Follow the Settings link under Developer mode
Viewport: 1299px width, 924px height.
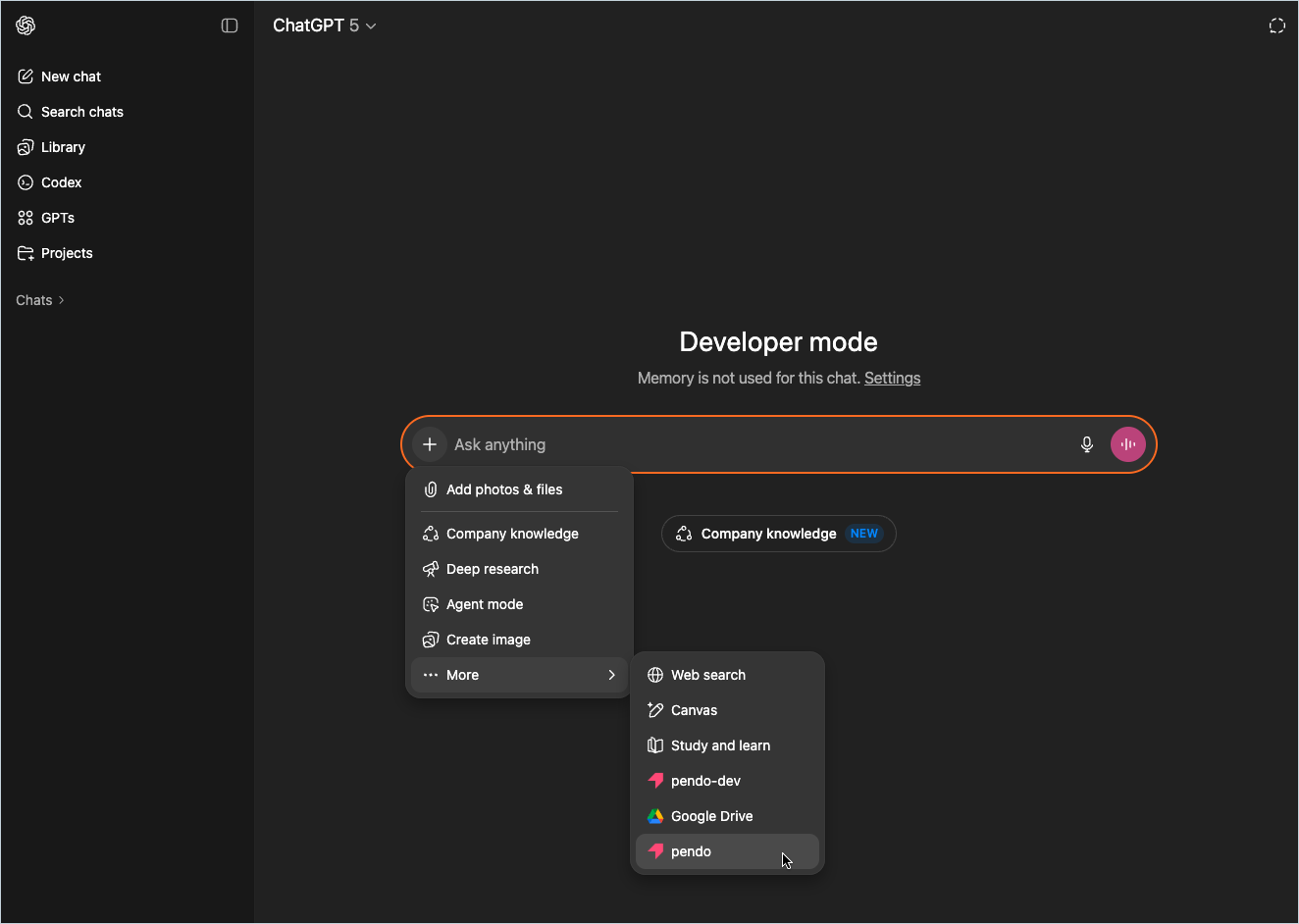point(892,378)
